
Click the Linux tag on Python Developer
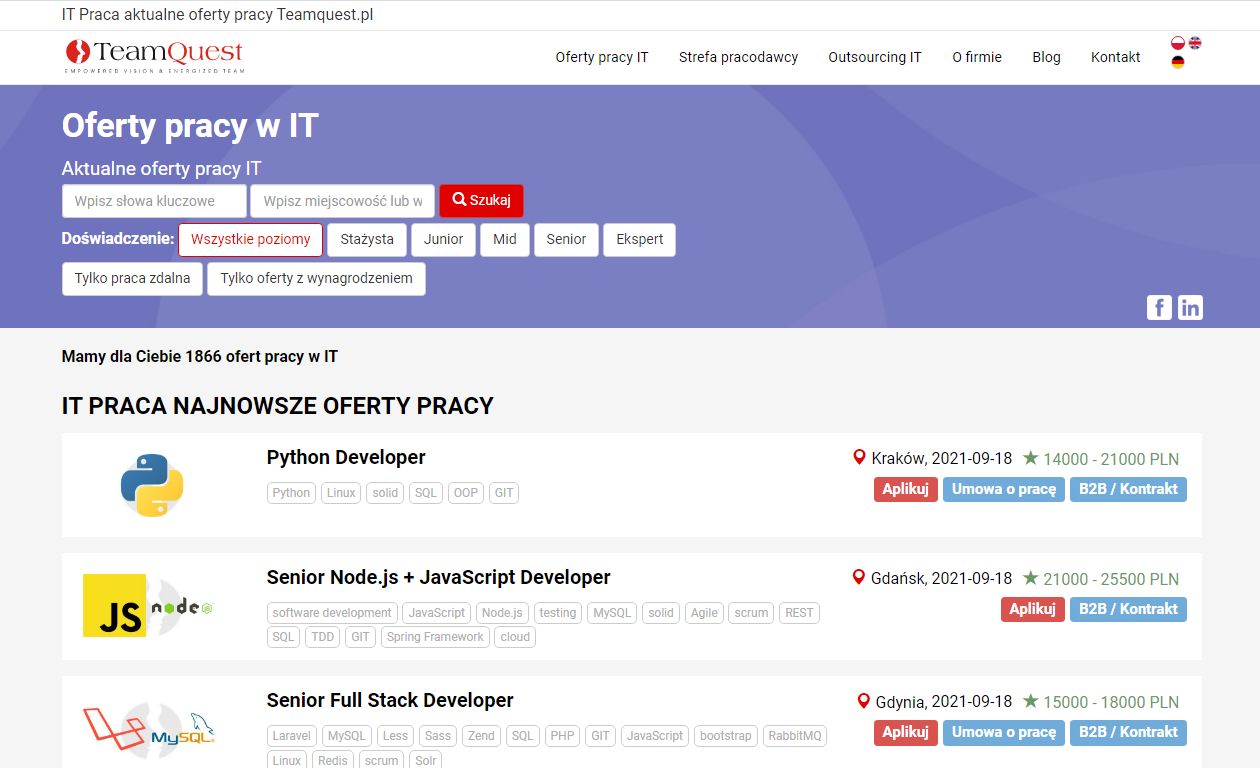tap(341, 493)
